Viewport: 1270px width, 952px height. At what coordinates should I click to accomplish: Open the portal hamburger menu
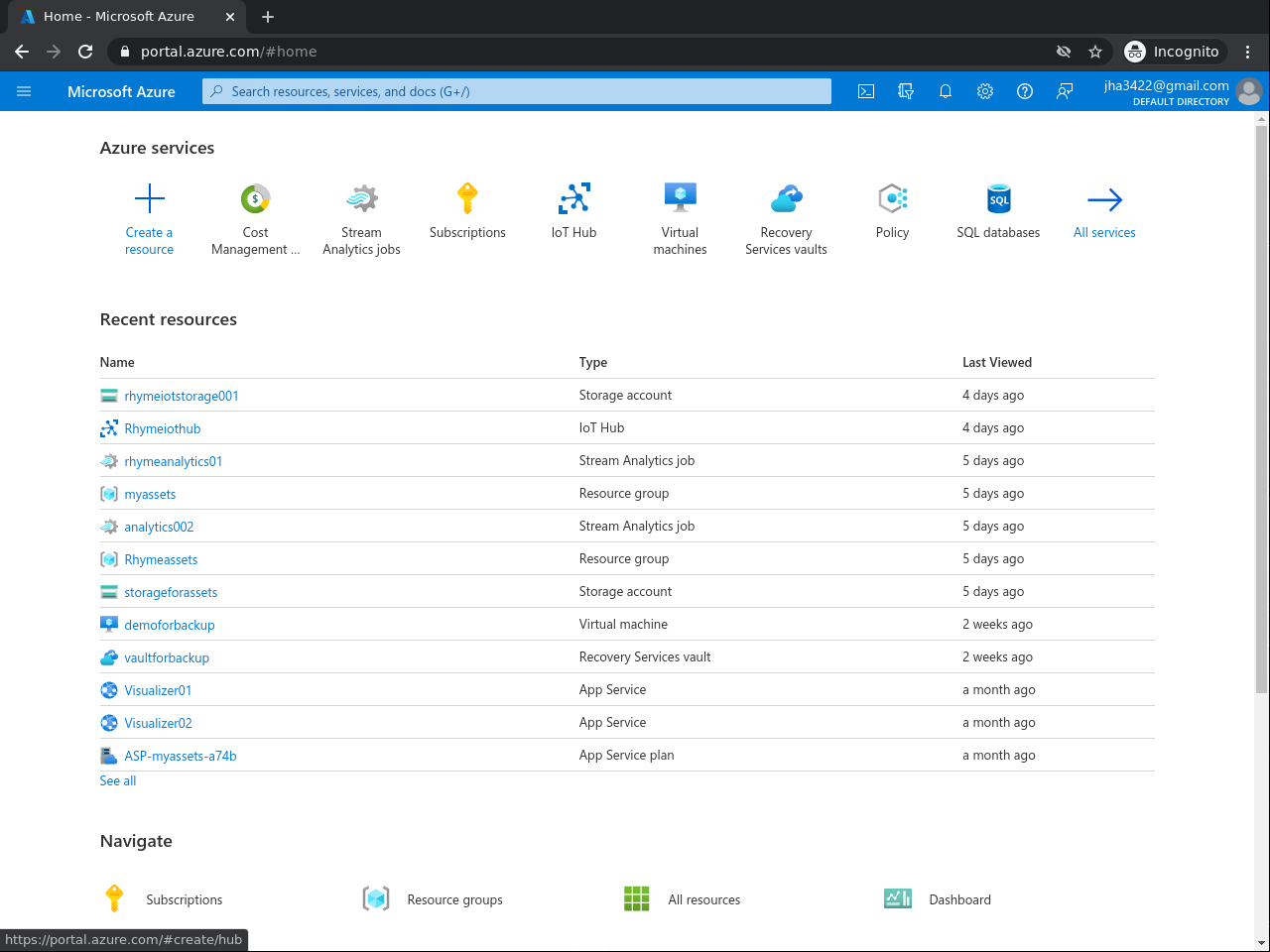(x=24, y=91)
